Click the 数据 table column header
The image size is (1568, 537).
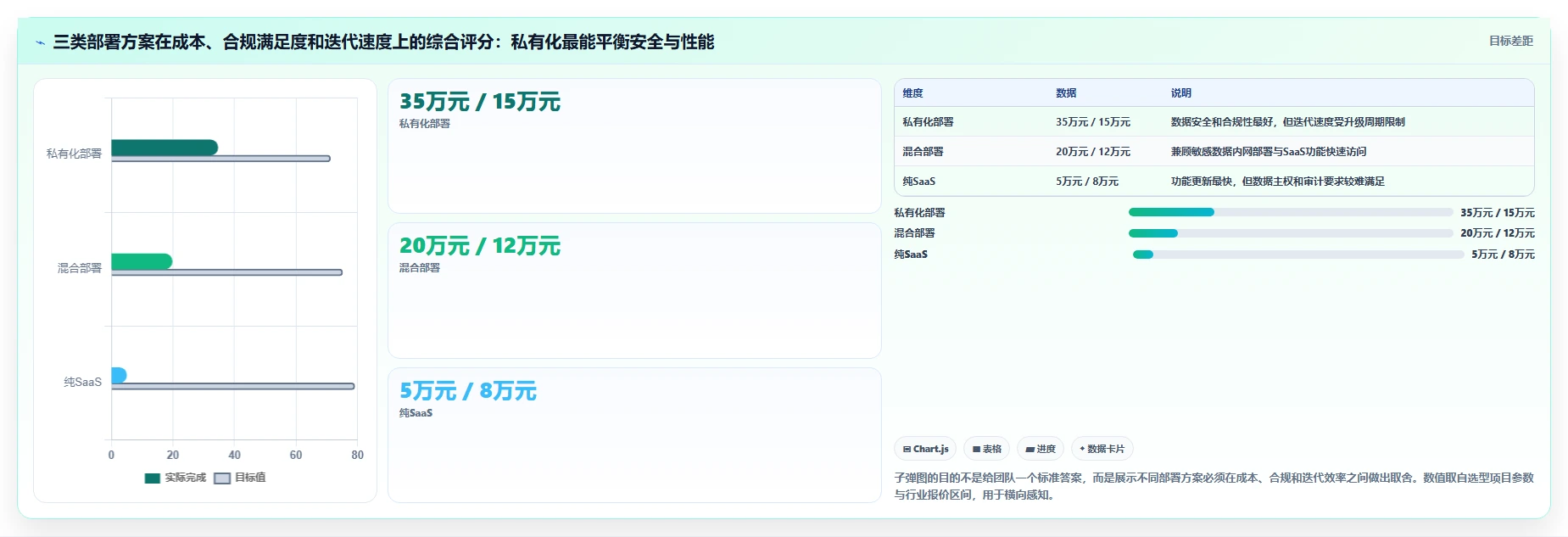pos(1066,93)
